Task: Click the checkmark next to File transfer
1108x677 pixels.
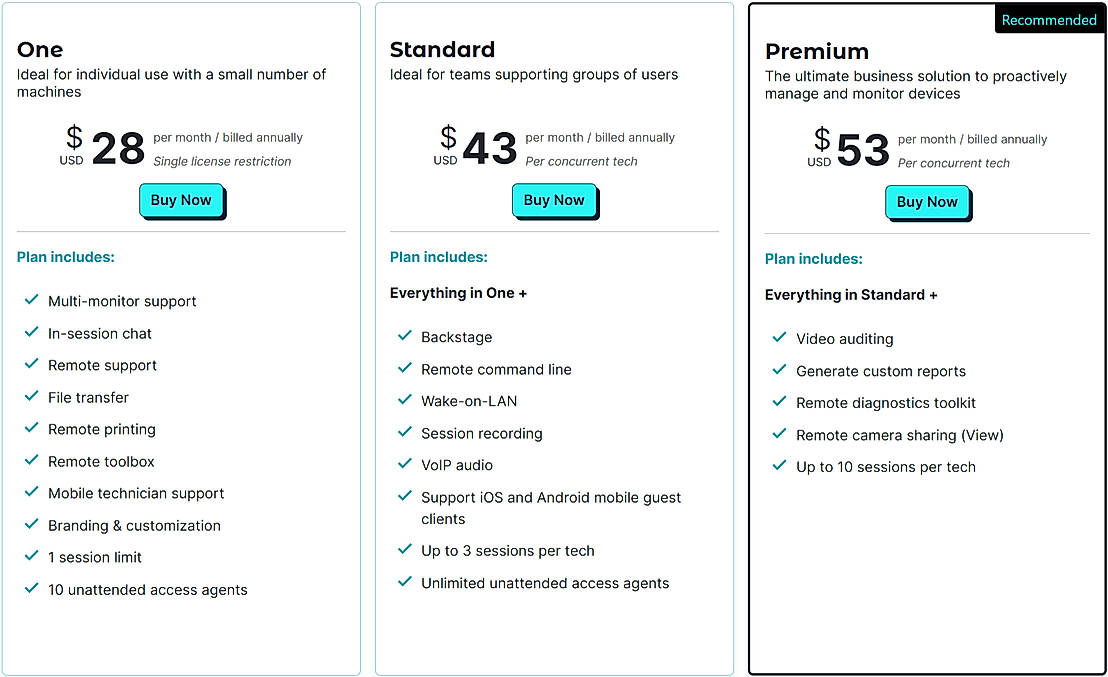Action: (31, 396)
